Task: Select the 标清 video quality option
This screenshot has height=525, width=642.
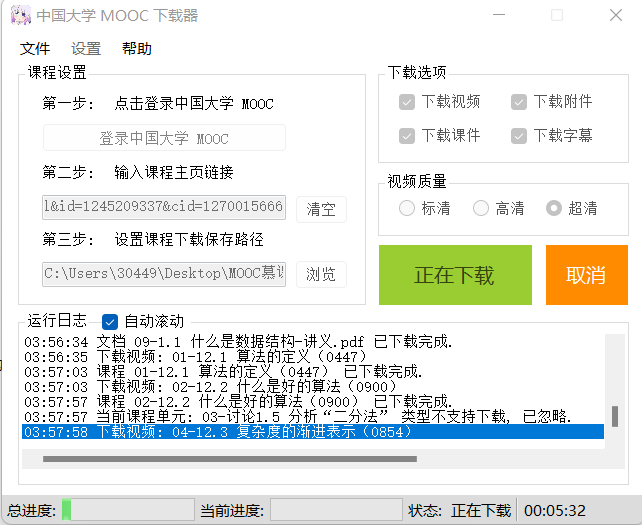Action: (407, 208)
